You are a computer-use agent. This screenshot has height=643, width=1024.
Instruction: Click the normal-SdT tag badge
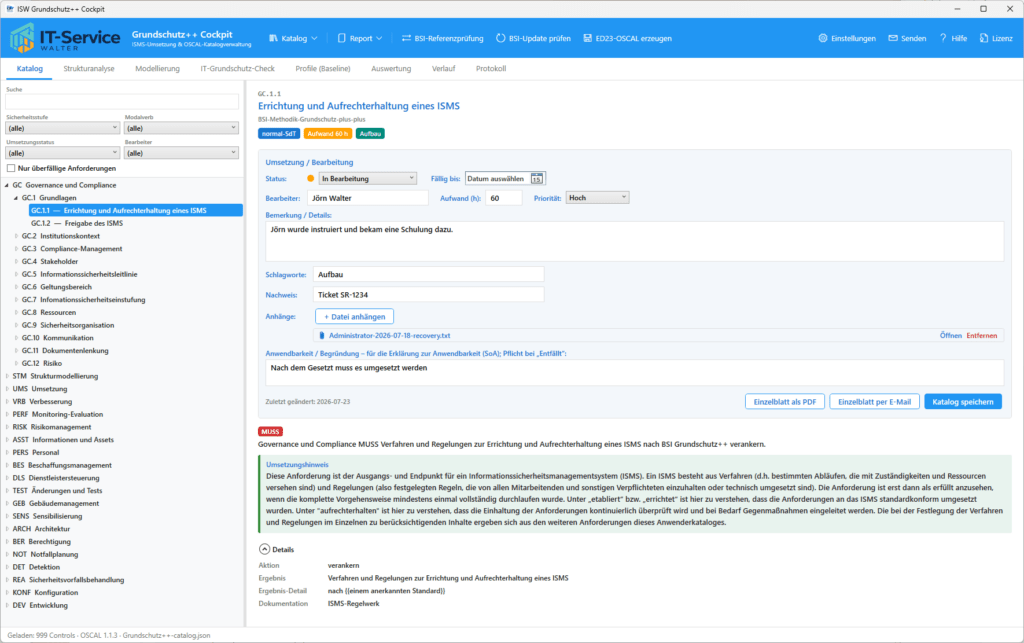[x=279, y=133]
